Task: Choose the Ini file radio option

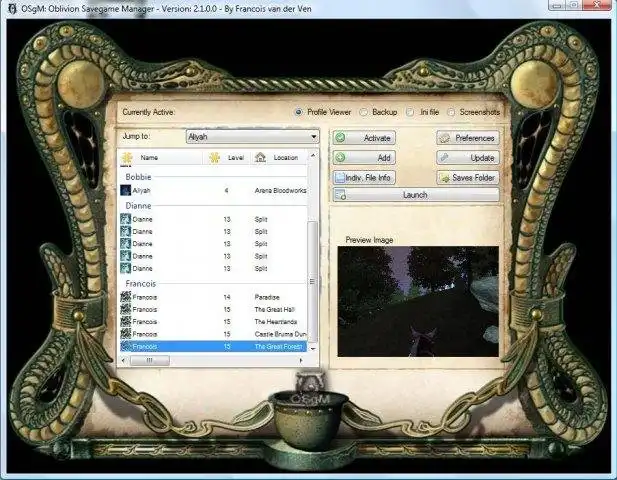Action: tap(410, 112)
